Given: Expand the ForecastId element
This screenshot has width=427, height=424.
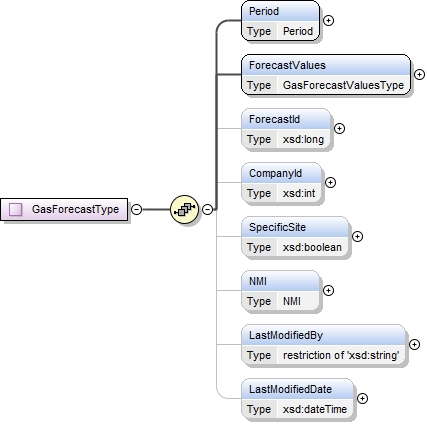Looking at the screenshot, I should point(339,128).
